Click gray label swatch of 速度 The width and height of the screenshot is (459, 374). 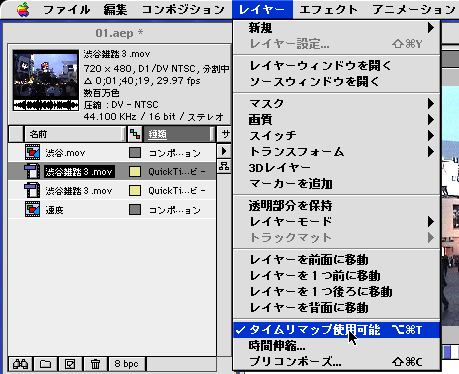coord(135,210)
